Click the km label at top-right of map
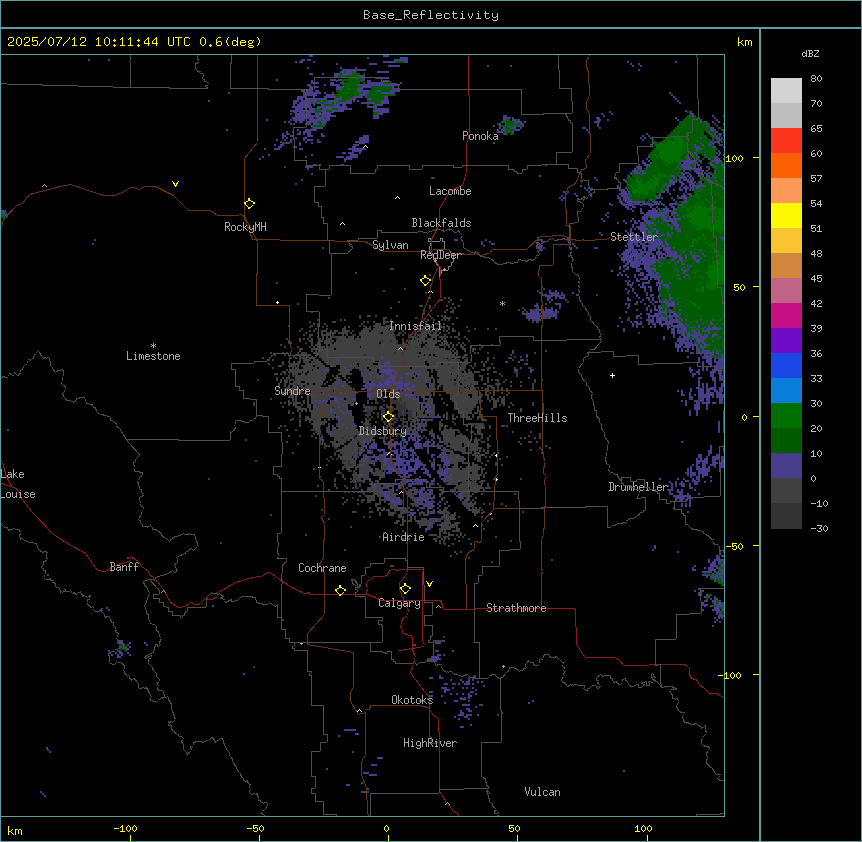 click(744, 42)
